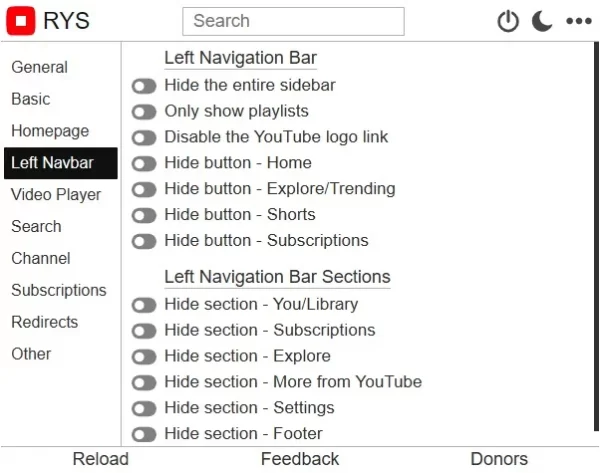Open the Basic settings tab

click(61, 99)
